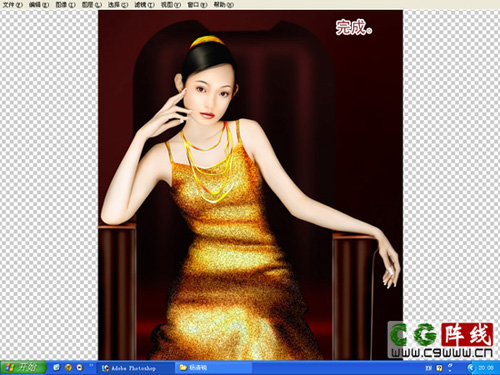The image size is (500, 375).
Task: Click the third quick launch media icon
Action: 80,367
